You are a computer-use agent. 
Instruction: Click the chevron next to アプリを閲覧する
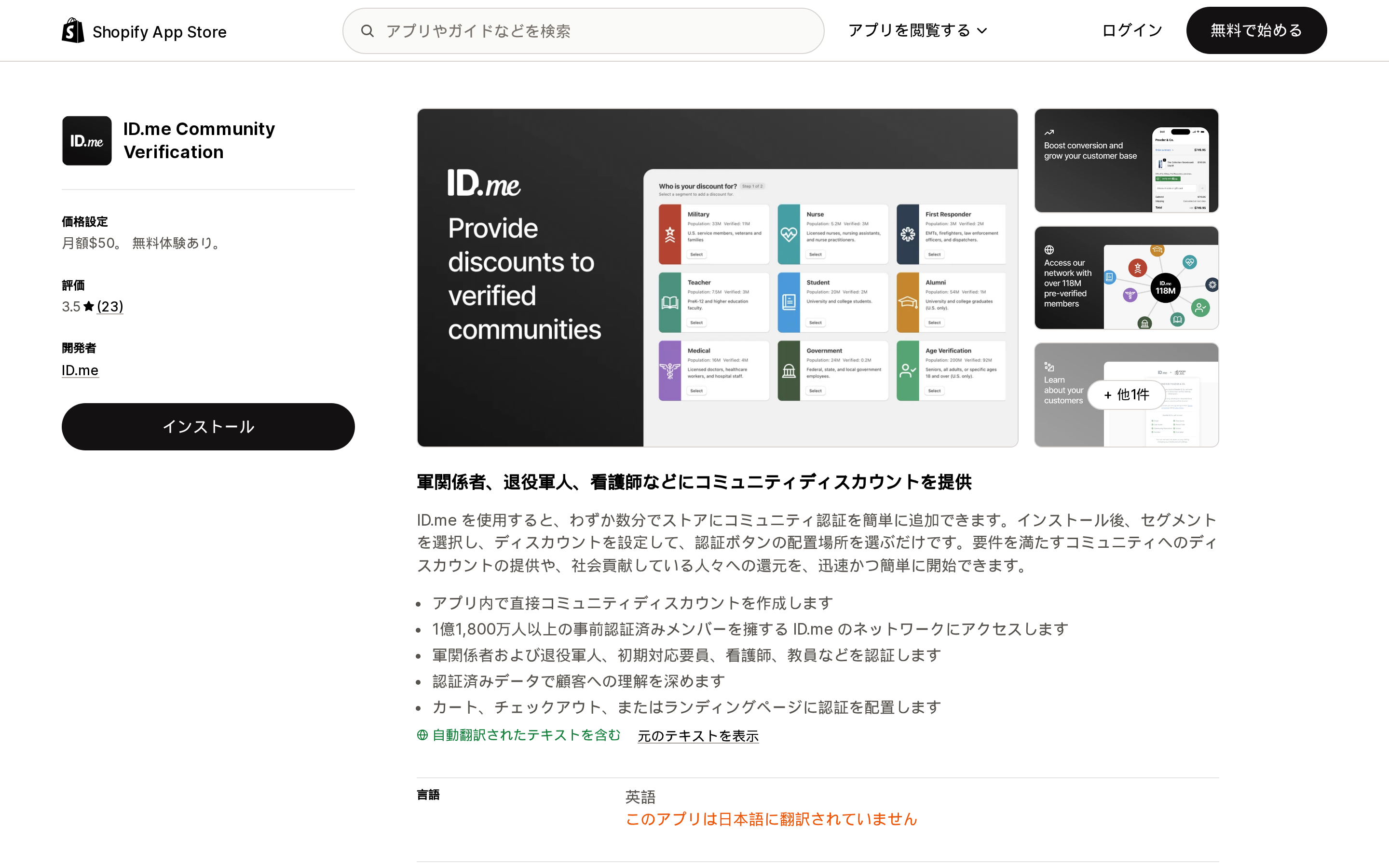pyautogui.click(x=982, y=31)
